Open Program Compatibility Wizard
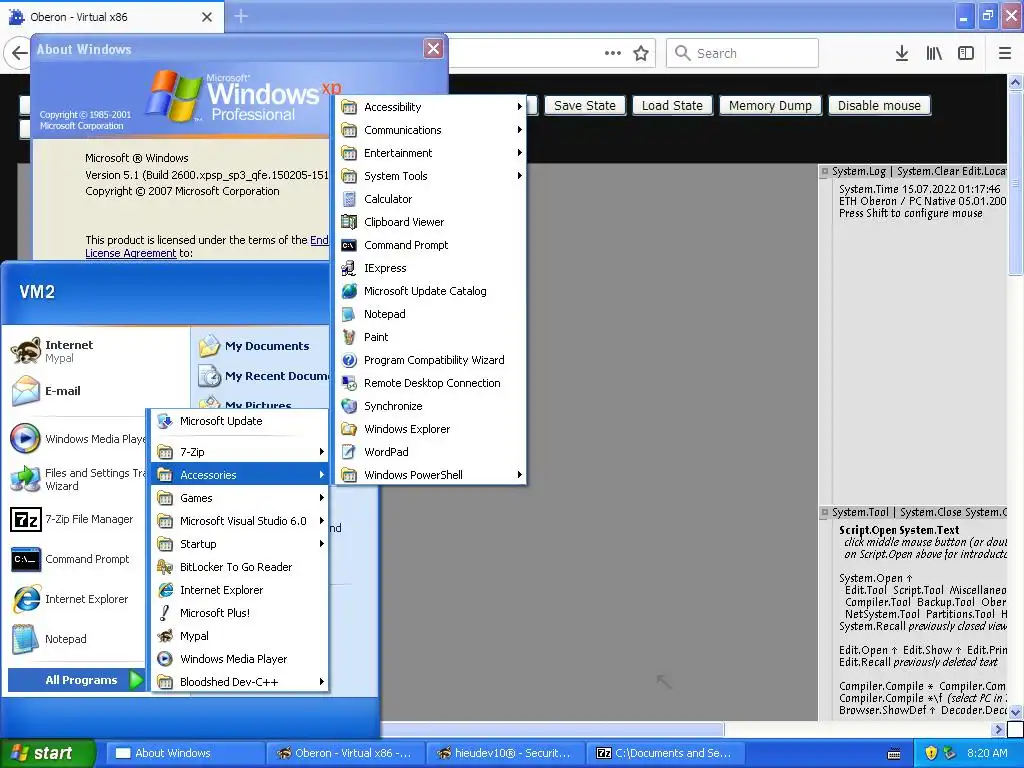 pyautogui.click(x=430, y=360)
